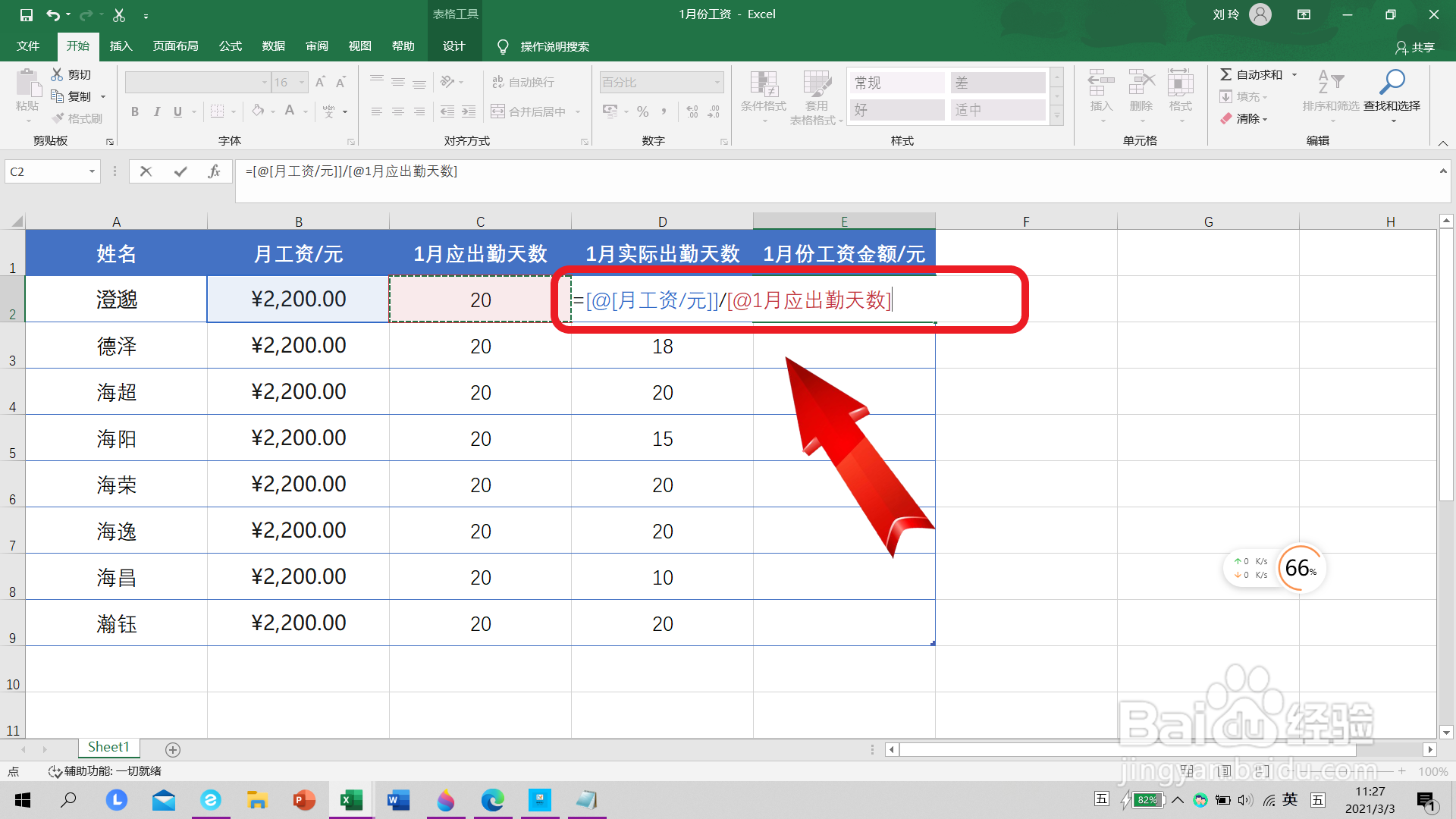1456x819 pixels.
Task: Open Find and Select magnifier
Action: click(1392, 96)
